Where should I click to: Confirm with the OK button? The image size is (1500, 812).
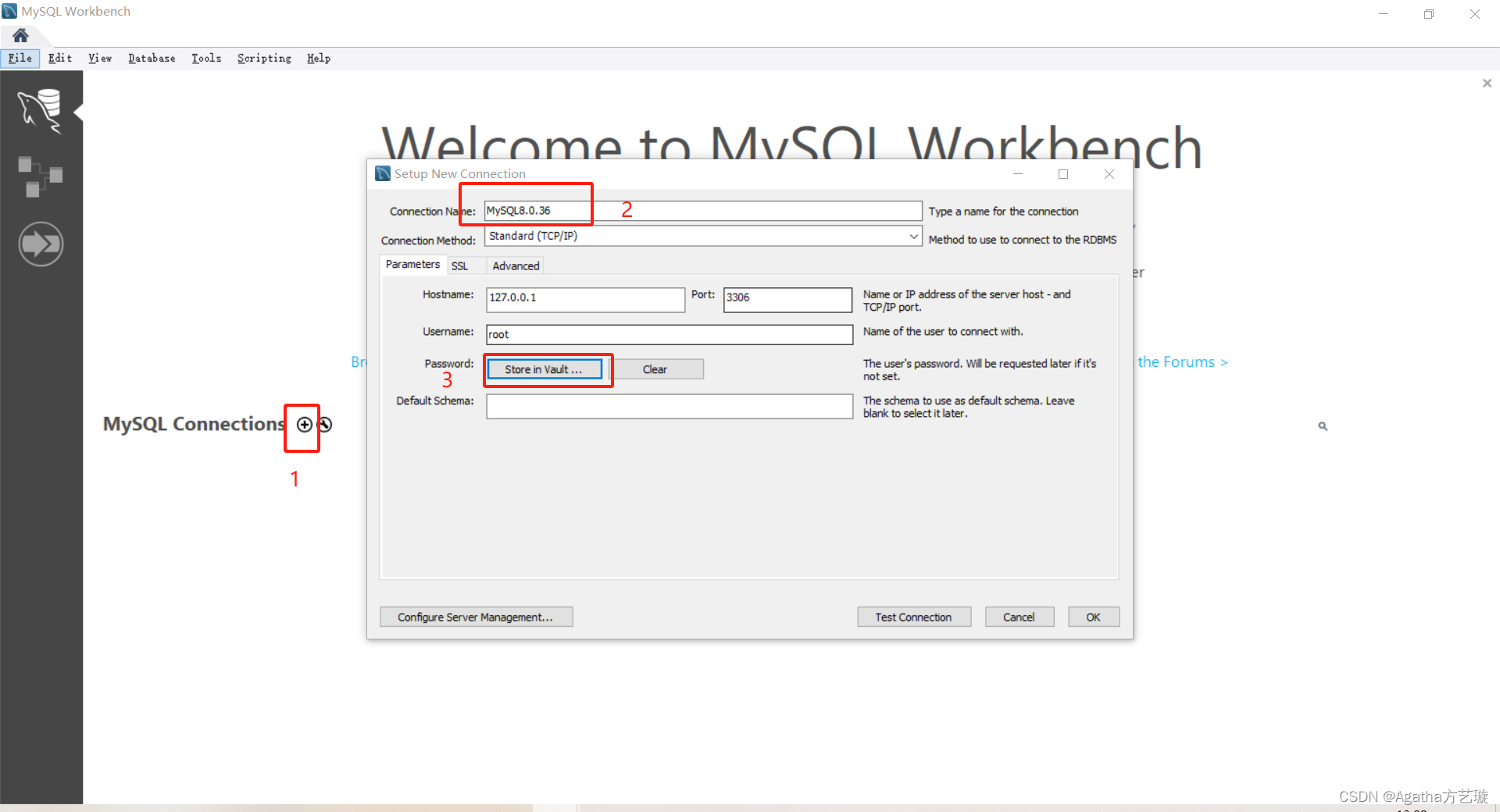pos(1094,617)
